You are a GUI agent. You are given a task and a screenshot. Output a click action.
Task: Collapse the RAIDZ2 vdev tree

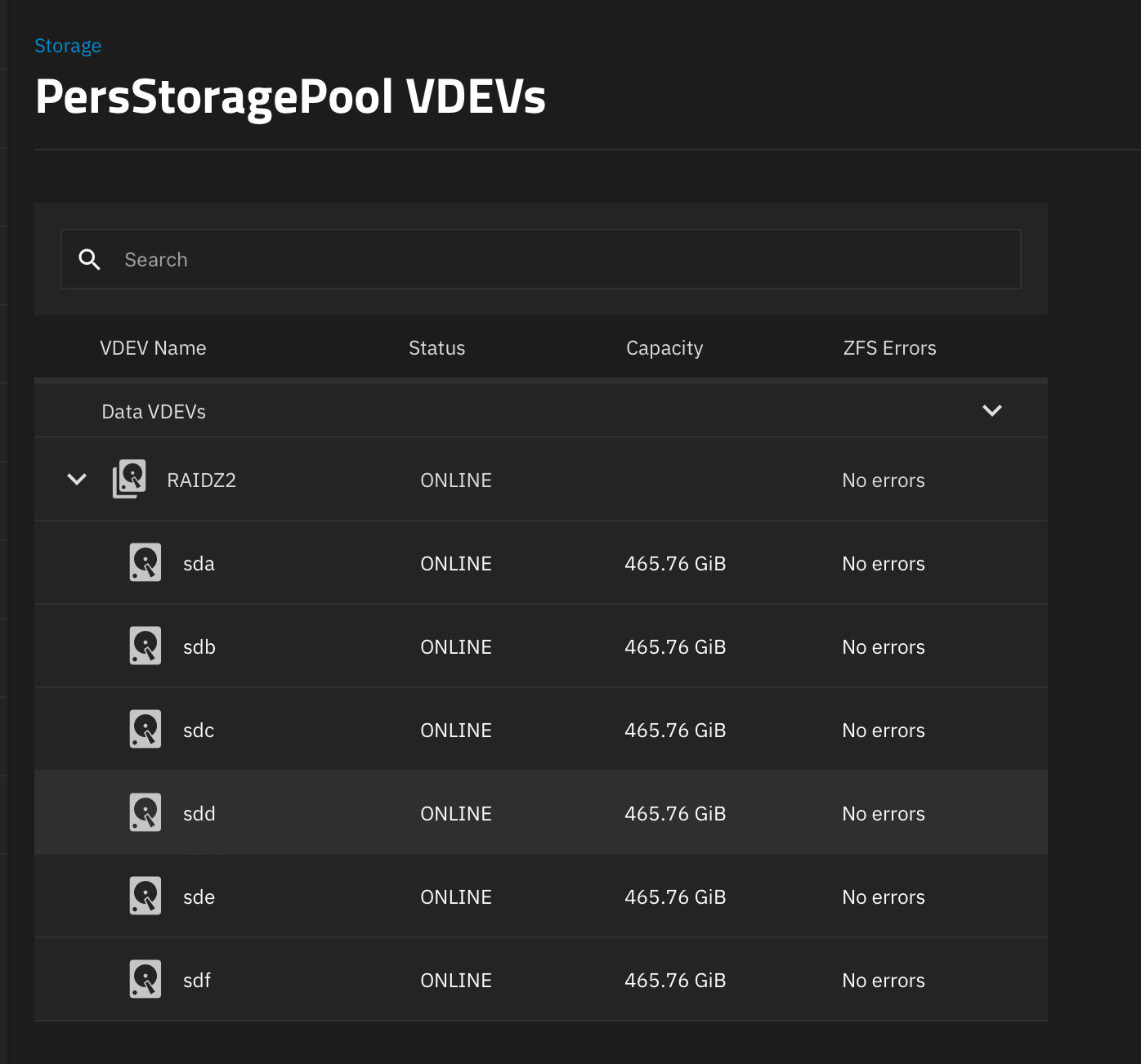coord(77,480)
